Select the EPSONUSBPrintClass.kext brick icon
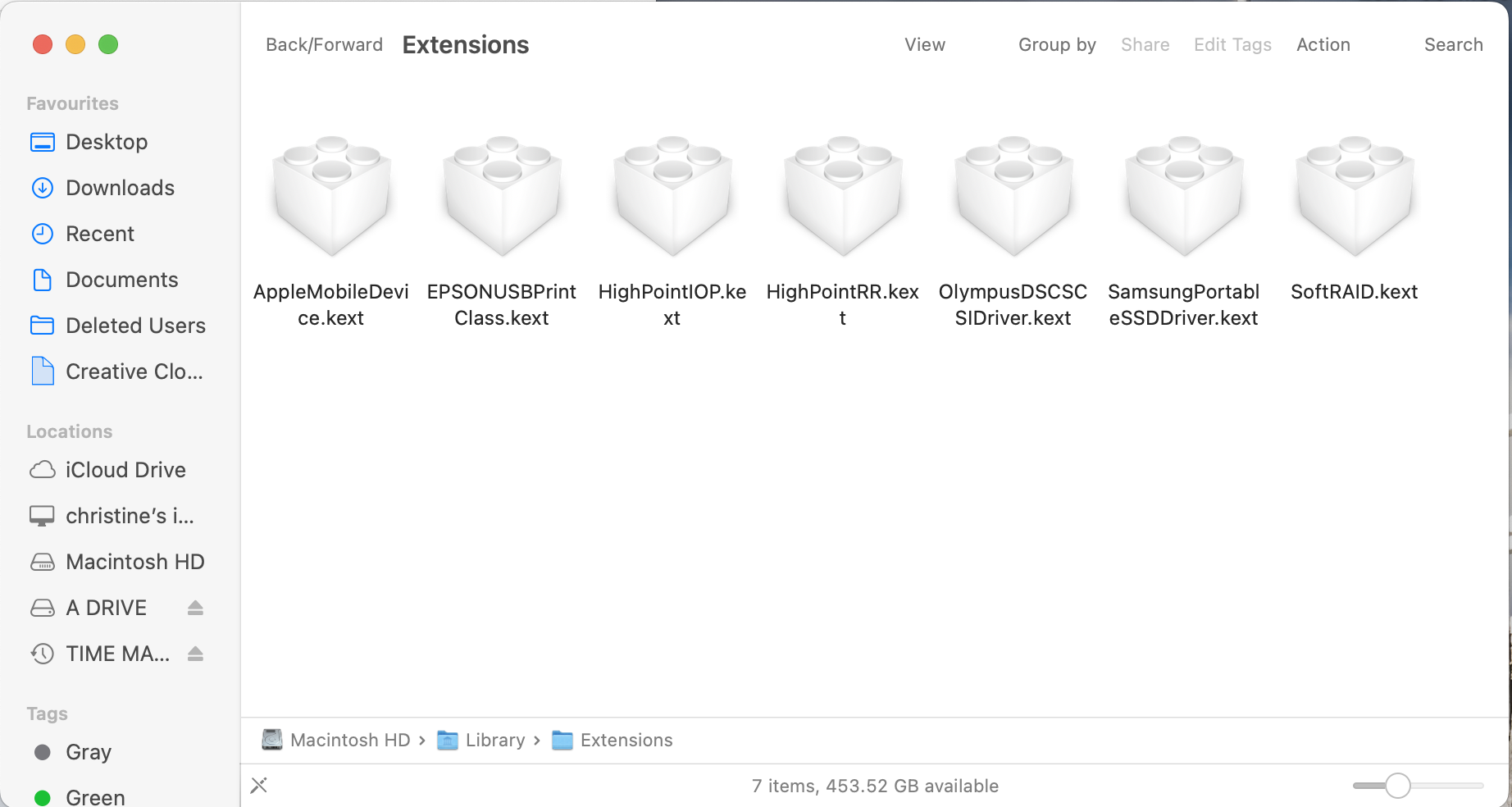 point(502,196)
